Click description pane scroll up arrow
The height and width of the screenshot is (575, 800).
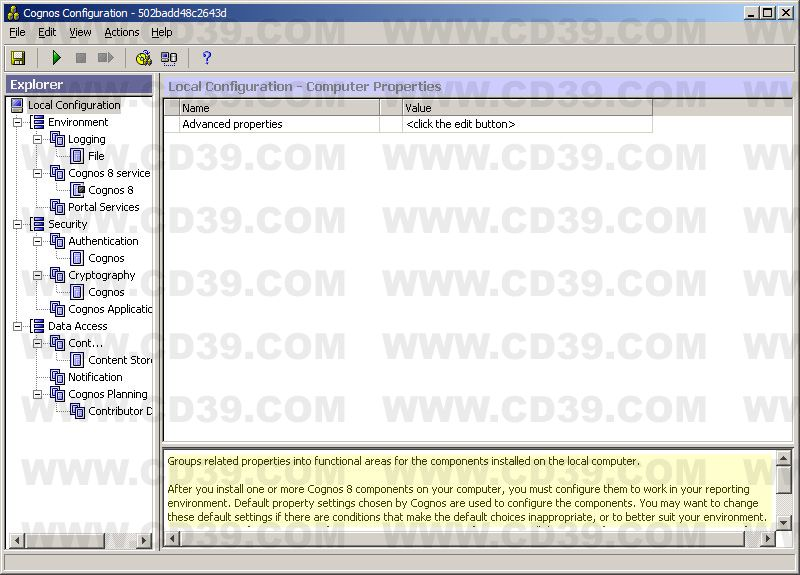point(784,458)
